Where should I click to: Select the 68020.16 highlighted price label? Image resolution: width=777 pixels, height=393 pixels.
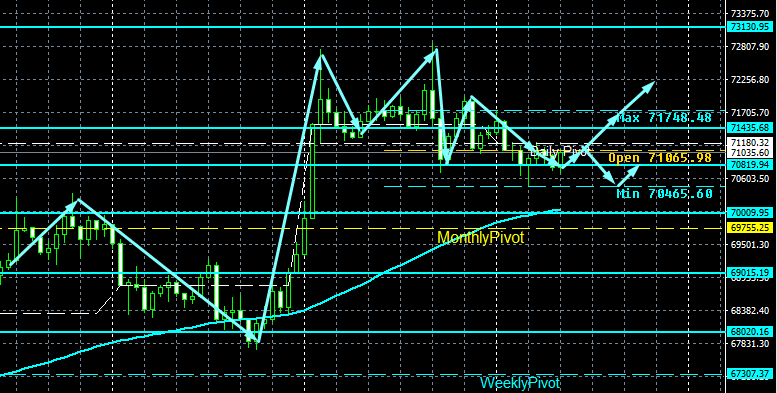(x=750, y=332)
